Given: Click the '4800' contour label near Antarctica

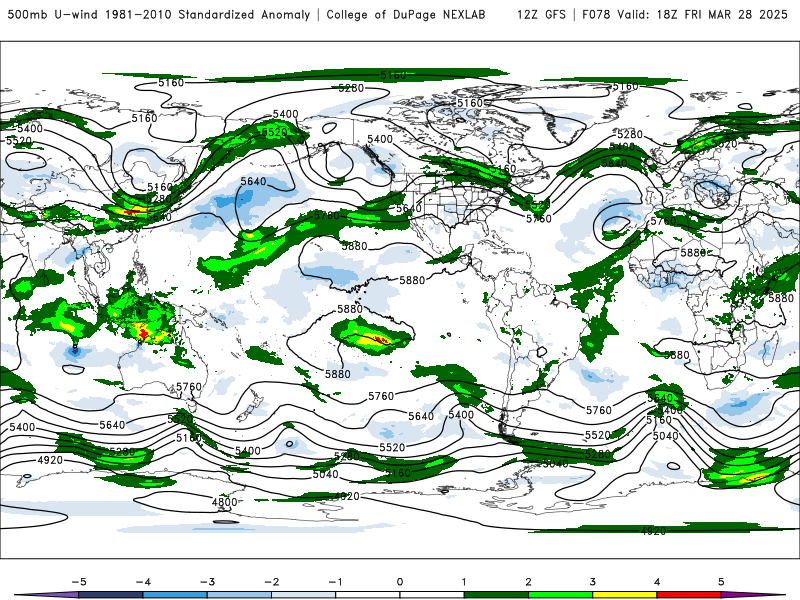Looking at the screenshot, I should tap(224, 502).
